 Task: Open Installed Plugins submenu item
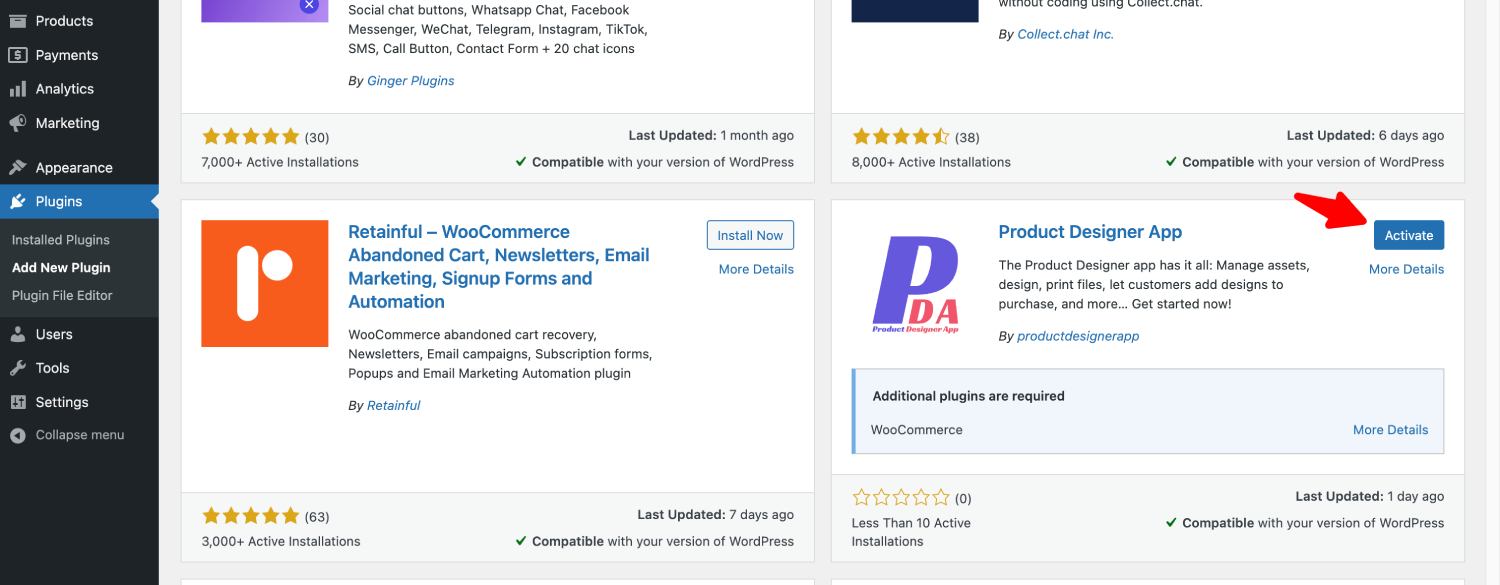(x=61, y=240)
